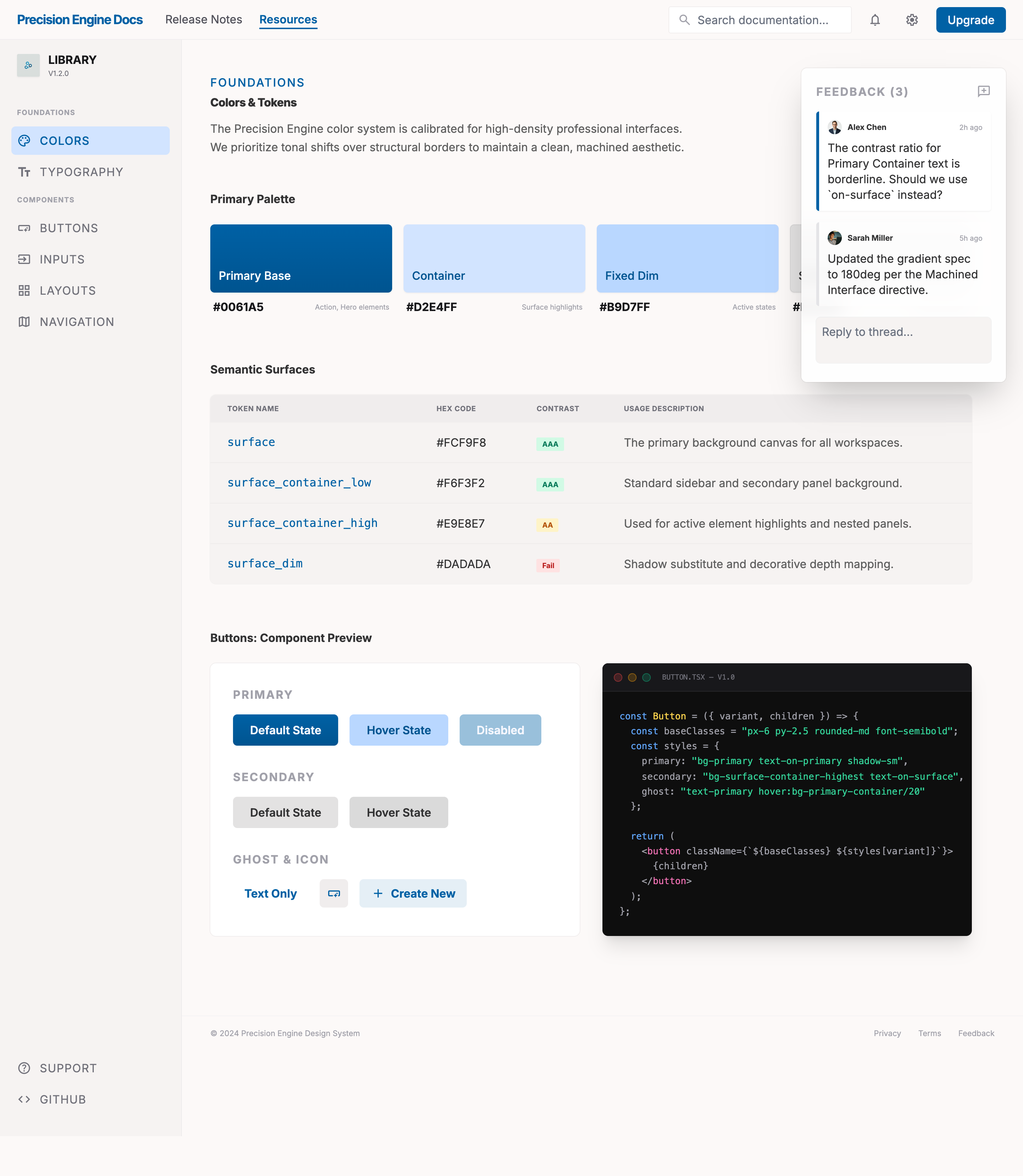Select the Navigation map icon
This screenshot has width=1023, height=1176.
click(25, 321)
